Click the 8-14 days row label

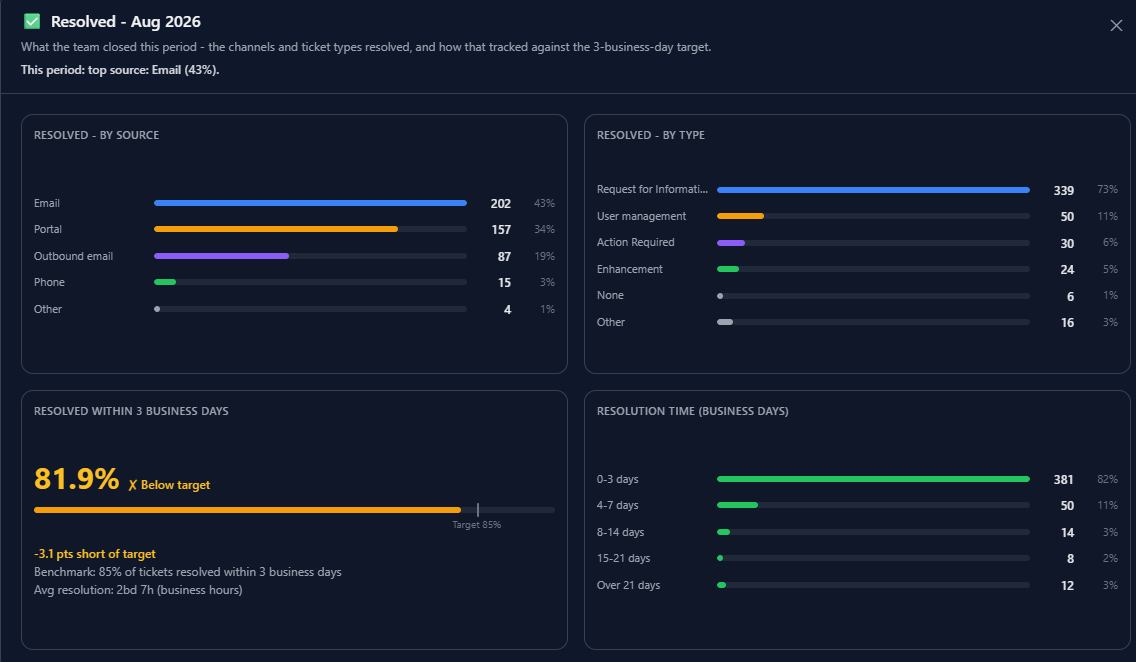(620, 532)
